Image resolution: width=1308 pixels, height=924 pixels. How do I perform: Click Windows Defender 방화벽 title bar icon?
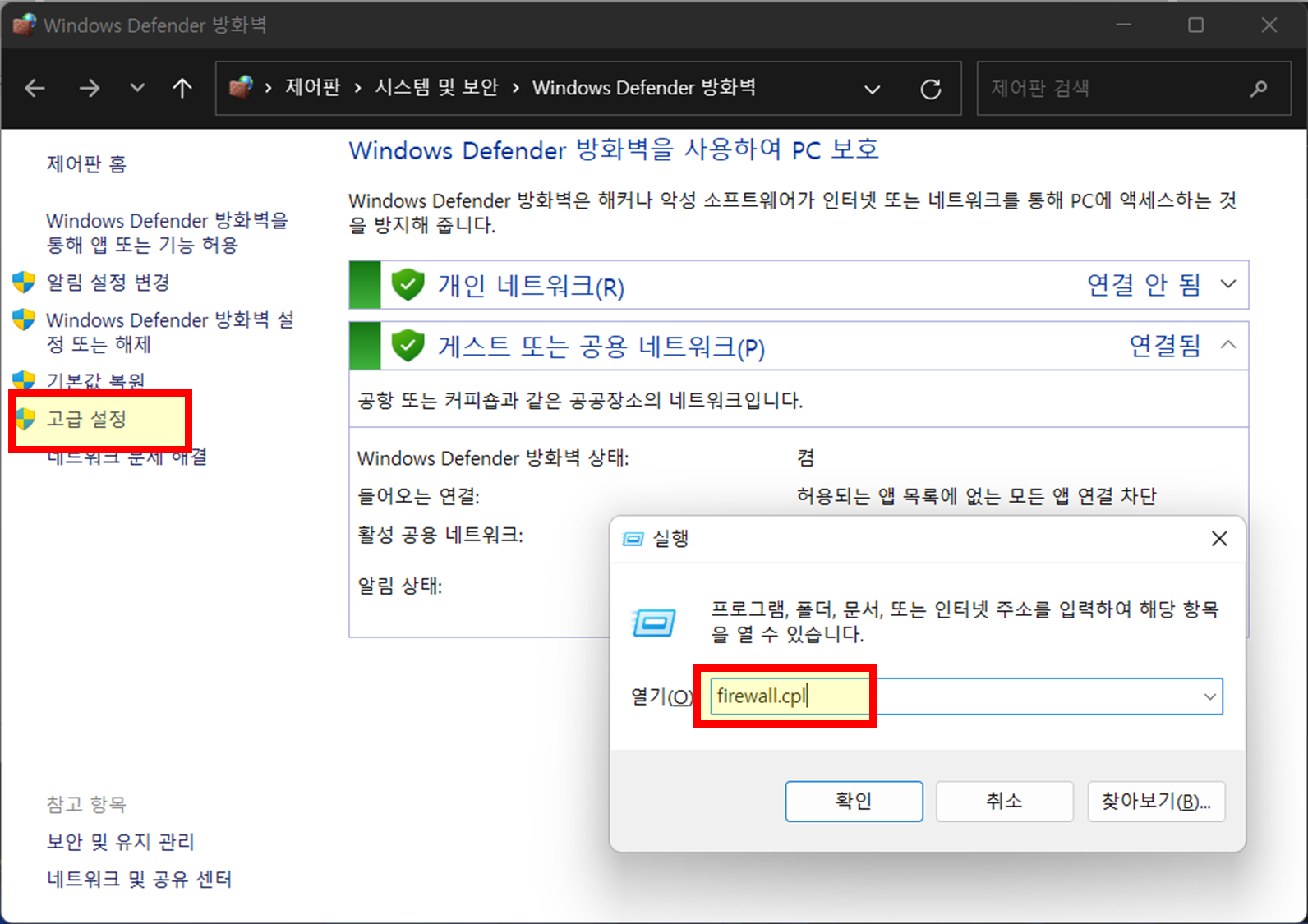24,25
